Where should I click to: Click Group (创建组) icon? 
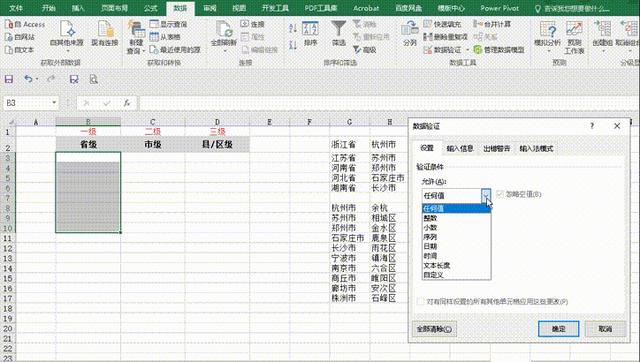[x=602, y=29]
